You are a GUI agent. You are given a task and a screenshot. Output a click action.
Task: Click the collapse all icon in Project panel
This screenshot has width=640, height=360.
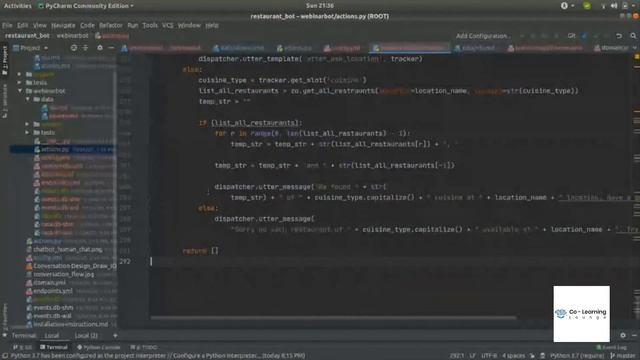[85, 48]
